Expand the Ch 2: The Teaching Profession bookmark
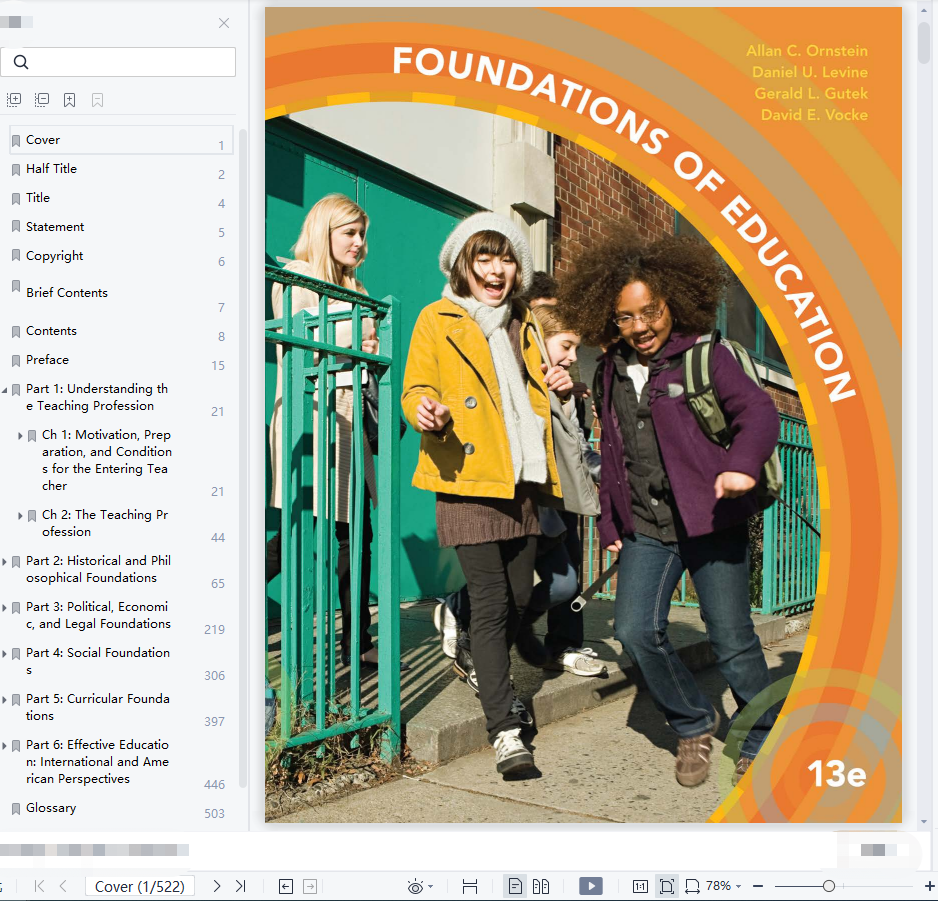 pyautogui.click(x=20, y=516)
